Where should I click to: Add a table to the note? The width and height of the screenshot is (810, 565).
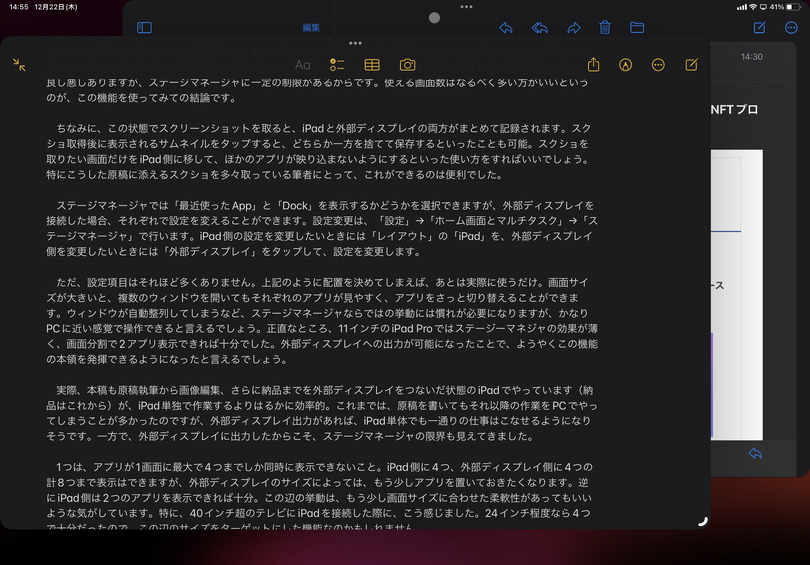pos(372,65)
